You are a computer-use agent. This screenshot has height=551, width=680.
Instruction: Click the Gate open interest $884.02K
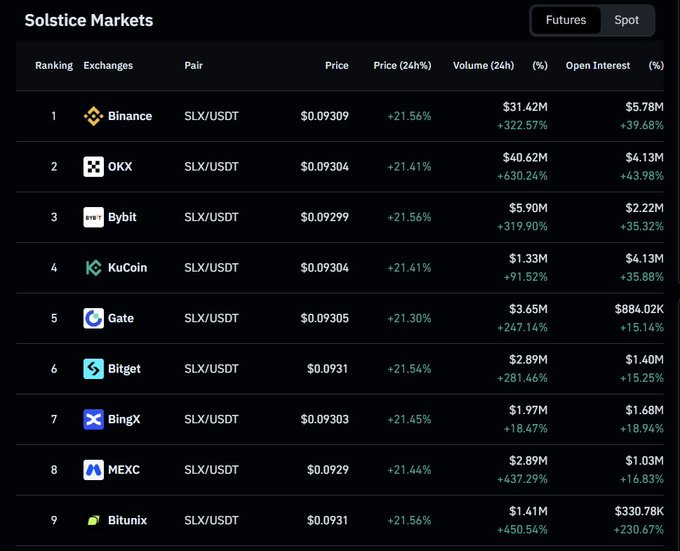point(639,309)
